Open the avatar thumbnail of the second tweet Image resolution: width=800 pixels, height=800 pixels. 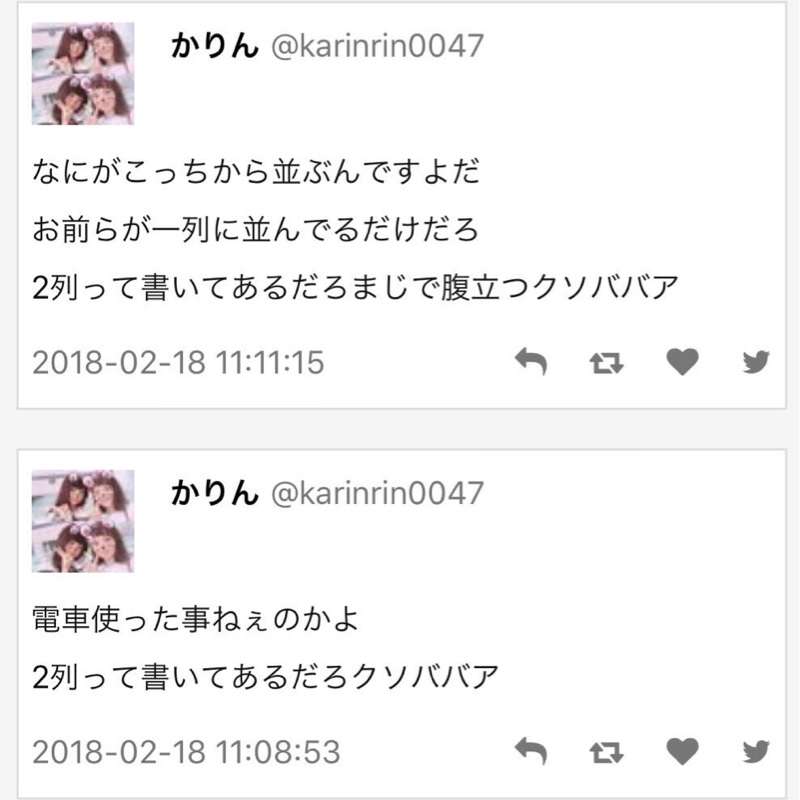(83, 521)
